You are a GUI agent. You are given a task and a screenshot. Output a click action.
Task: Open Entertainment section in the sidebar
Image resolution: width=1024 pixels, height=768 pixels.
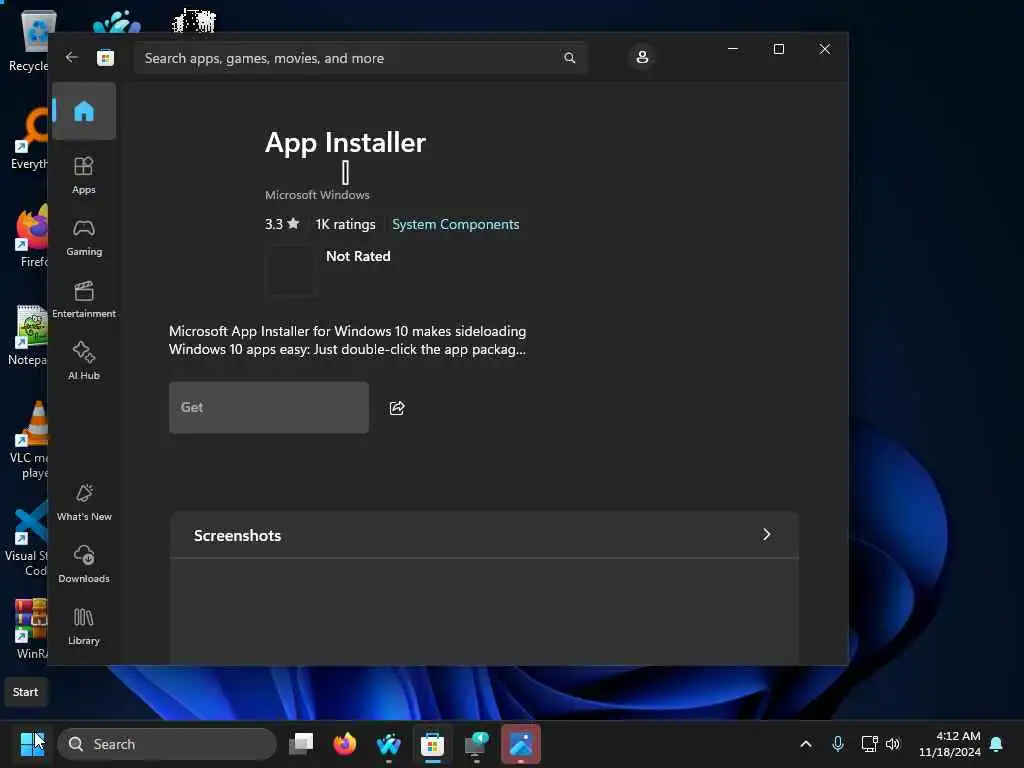click(x=84, y=300)
